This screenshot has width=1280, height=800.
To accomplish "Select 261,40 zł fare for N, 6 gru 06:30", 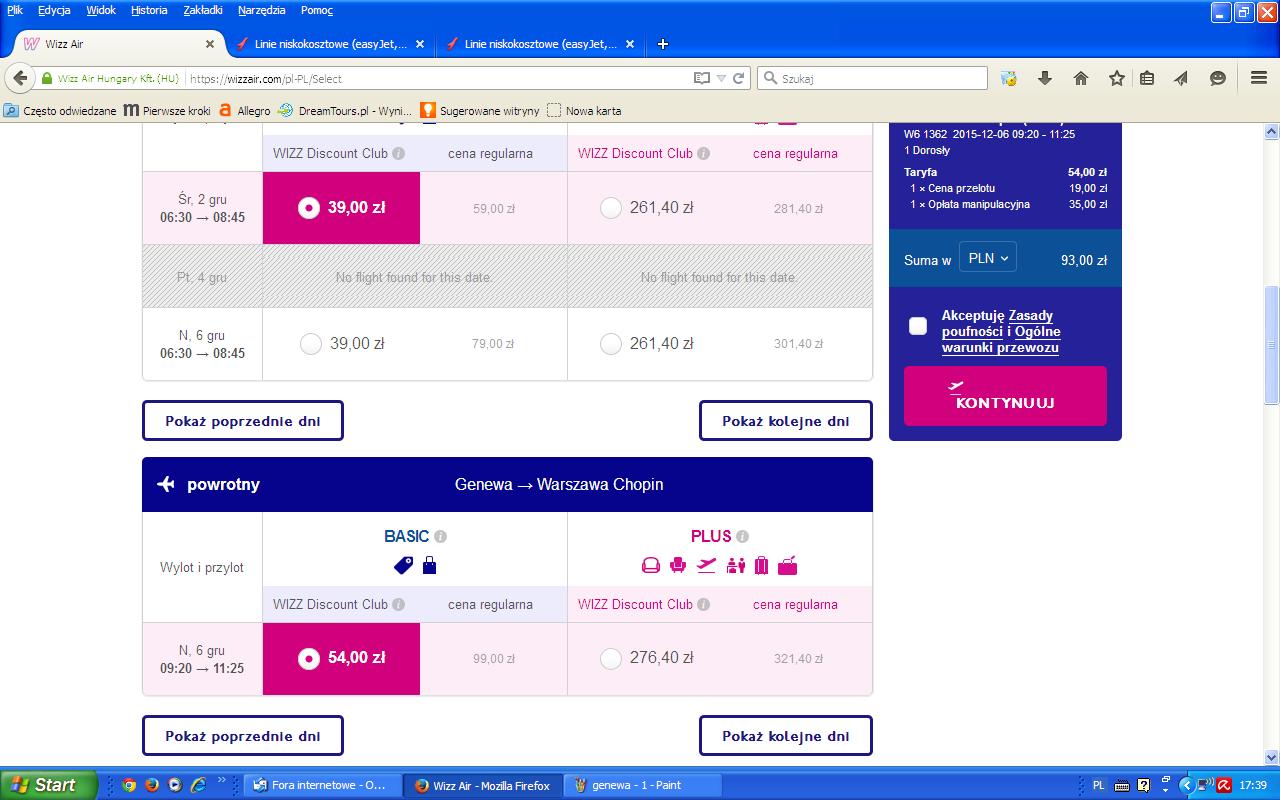I will click(611, 344).
